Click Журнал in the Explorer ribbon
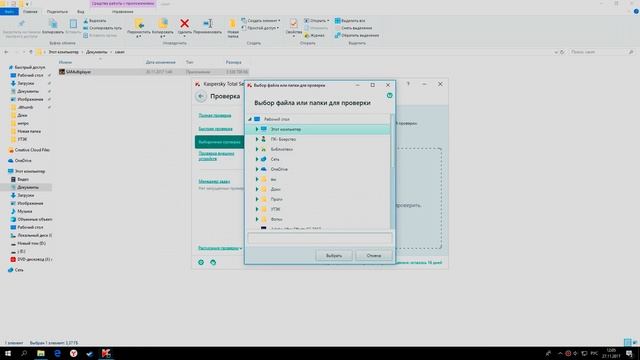Screen dimensions: 640x360 pyautogui.click(x=314, y=36)
